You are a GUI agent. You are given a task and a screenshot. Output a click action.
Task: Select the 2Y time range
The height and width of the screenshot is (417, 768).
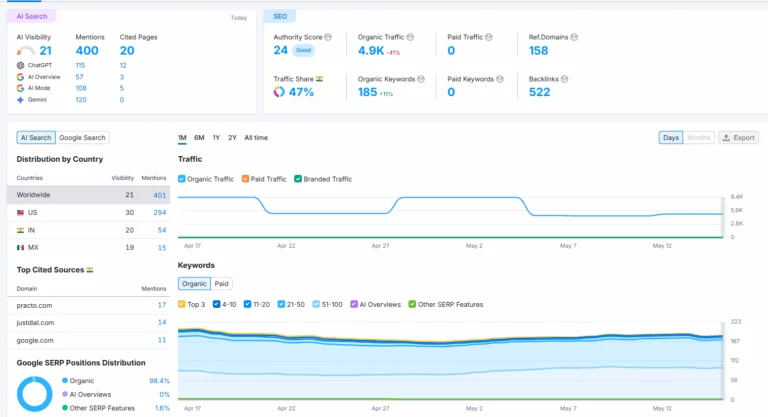232,138
